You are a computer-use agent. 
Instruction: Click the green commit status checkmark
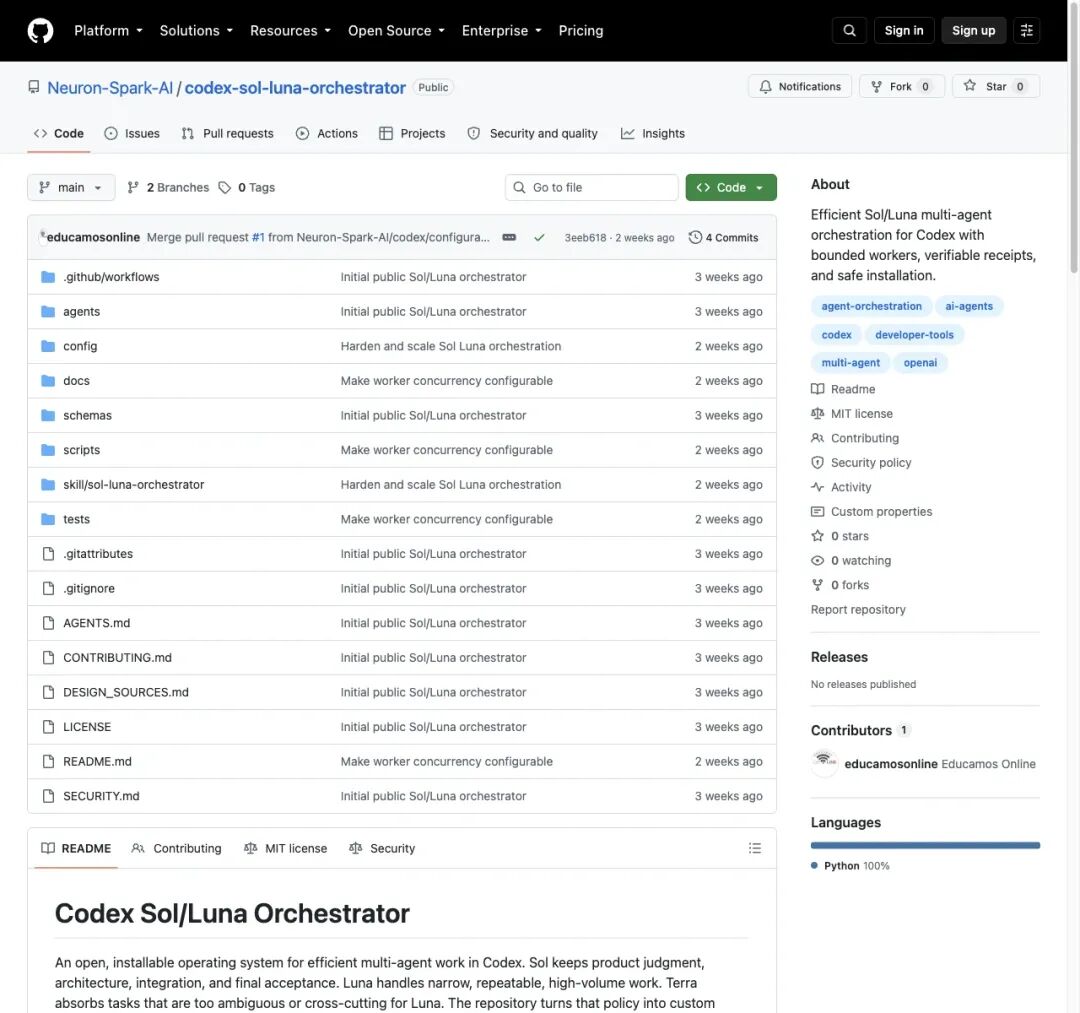(x=539, y=238)
